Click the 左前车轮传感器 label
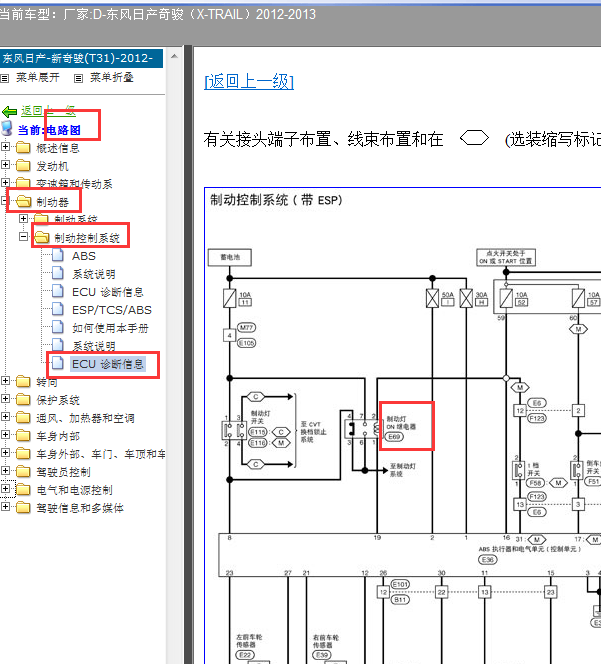This screenshot has width=601, height=664. [249, 641]
